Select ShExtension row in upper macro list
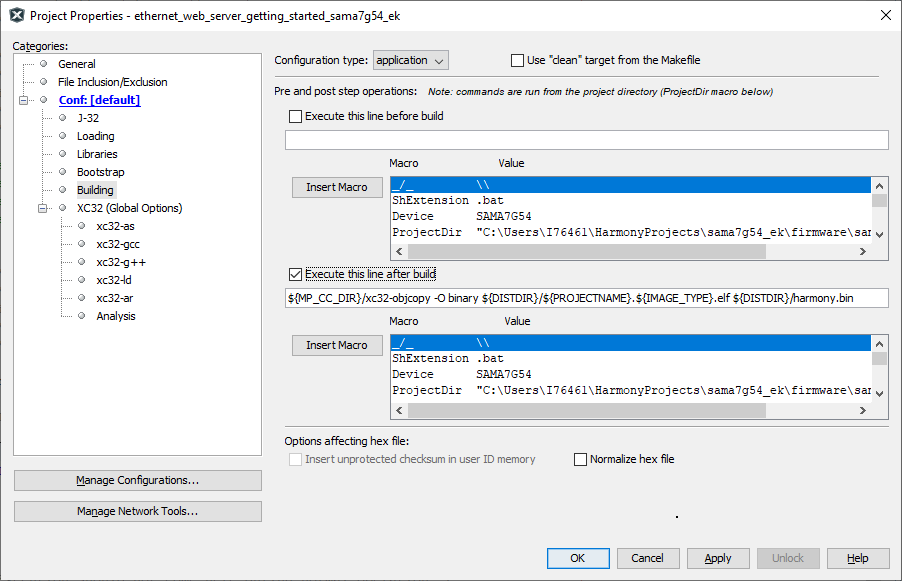Viewport: 902px width, 581px height. 630,200
